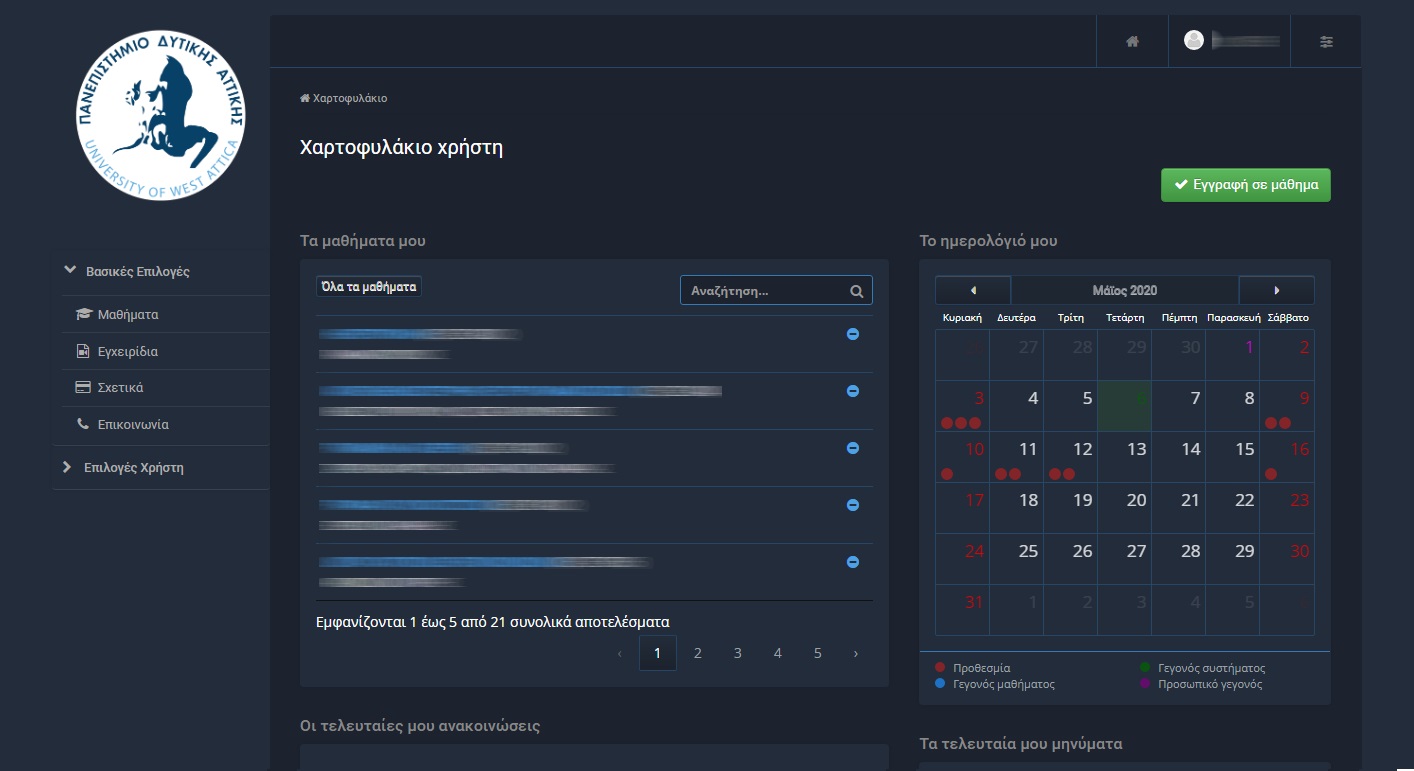Go to previous month in calendar
The height and width of the screenshot is (771, 1414).
pos(973,290)
